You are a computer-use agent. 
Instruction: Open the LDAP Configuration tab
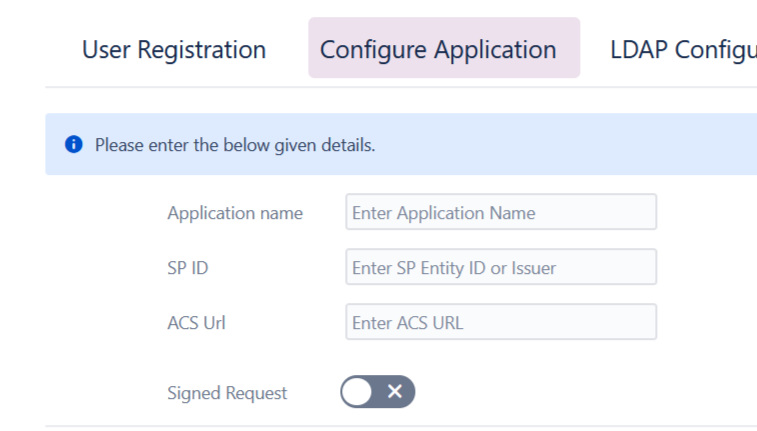click(682, 49)
